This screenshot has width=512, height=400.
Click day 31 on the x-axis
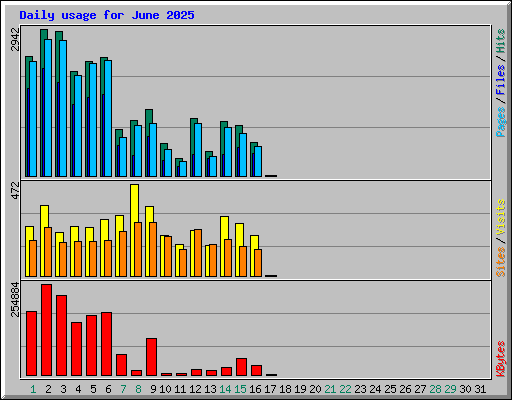coord(480,389)
